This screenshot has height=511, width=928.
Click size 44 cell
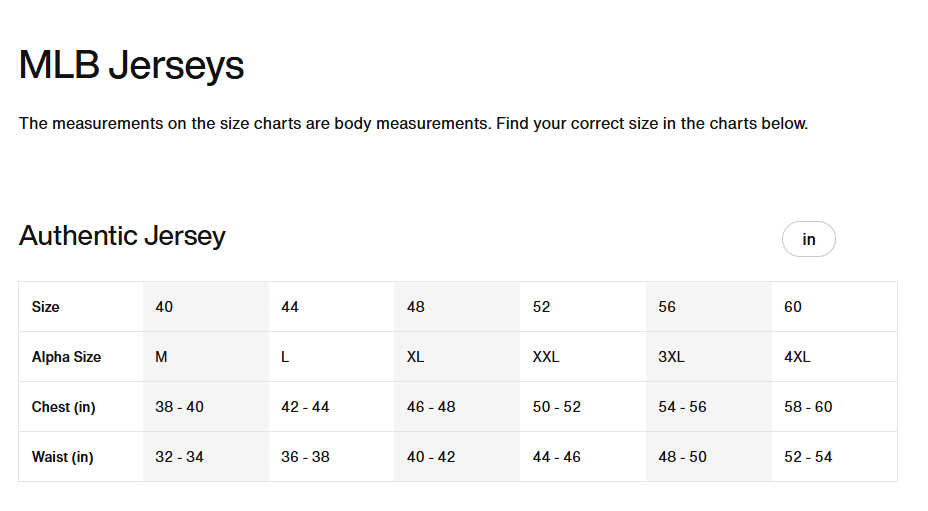coord(290,307)
